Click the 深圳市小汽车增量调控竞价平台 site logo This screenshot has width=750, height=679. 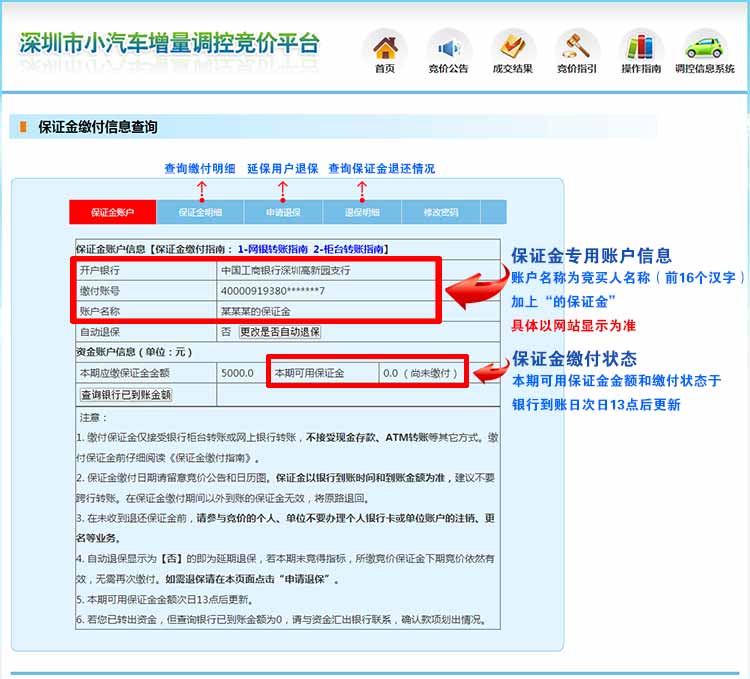170,44
